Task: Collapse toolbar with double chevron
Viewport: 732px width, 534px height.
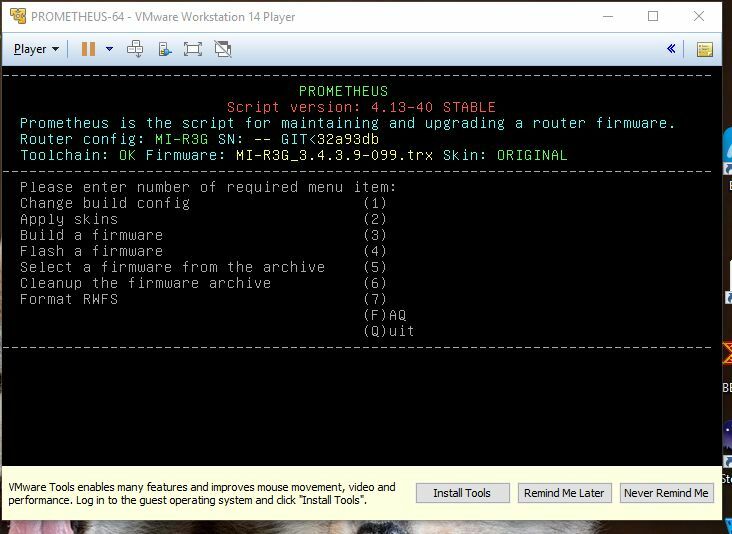Action: [671, 49]
